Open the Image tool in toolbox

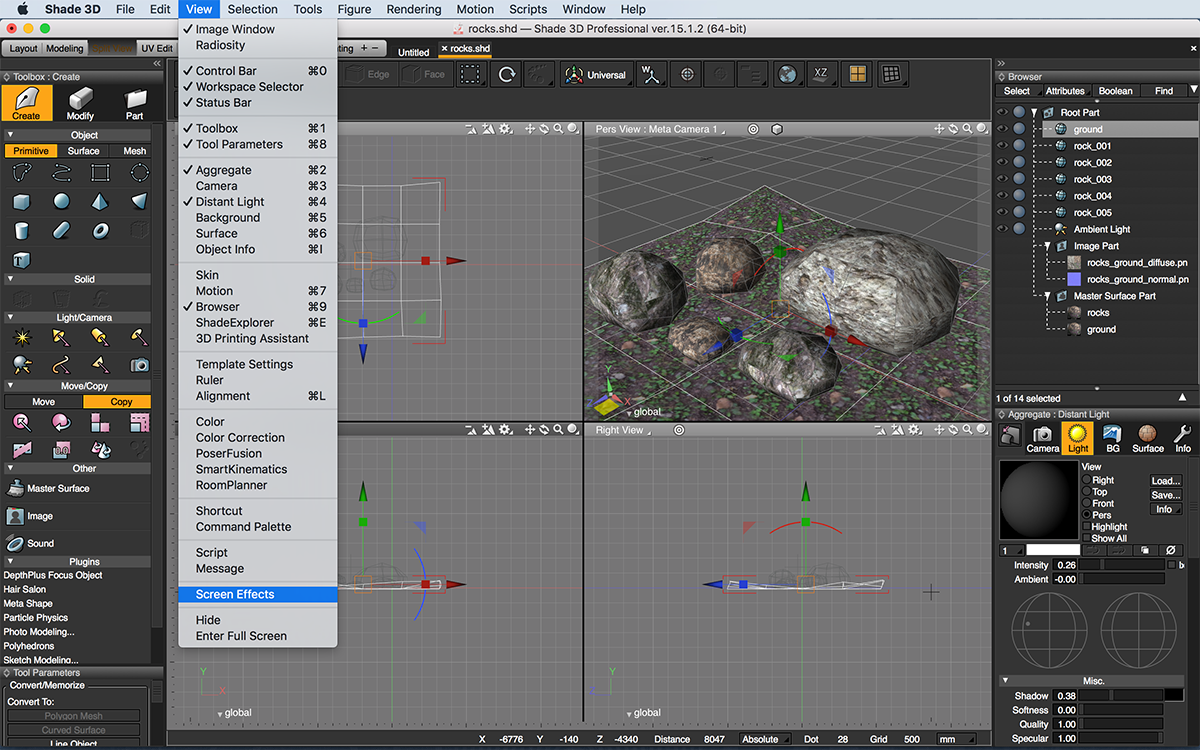pyautogui.click(x=30, y=516)
